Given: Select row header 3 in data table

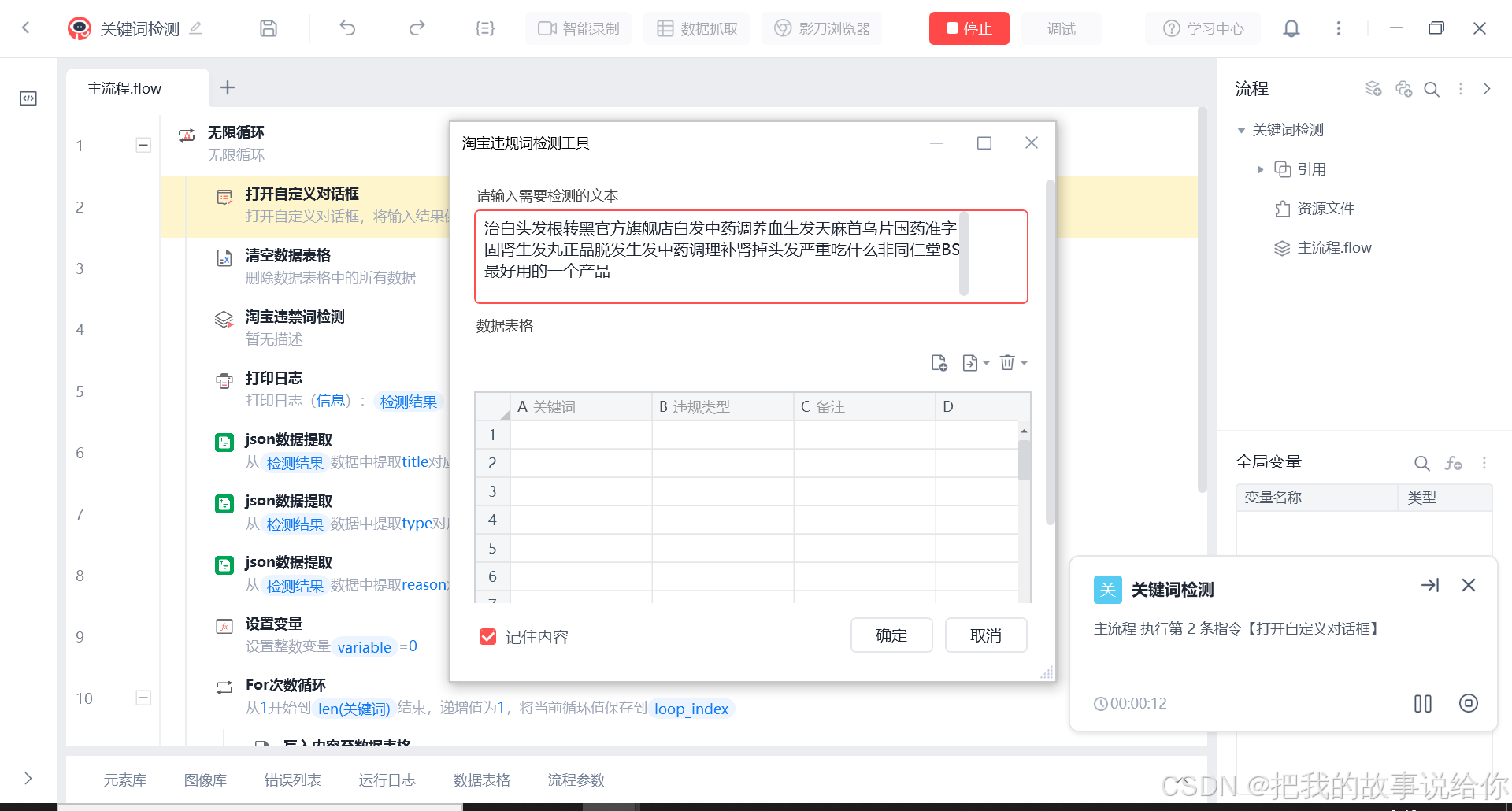Looking at the screenshot, I should tap(493, 491).
